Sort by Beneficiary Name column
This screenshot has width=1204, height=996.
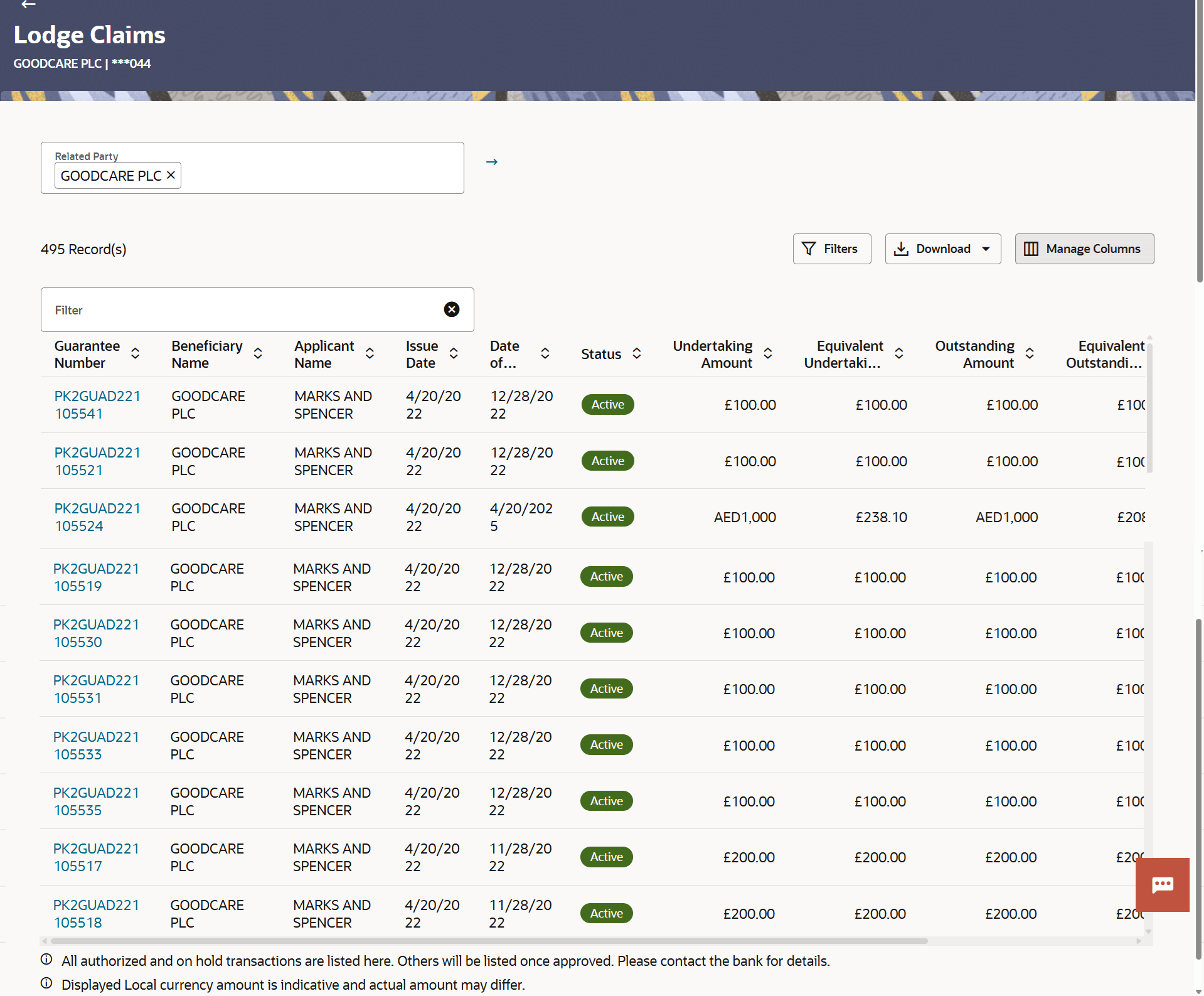[x=258, y=354]
